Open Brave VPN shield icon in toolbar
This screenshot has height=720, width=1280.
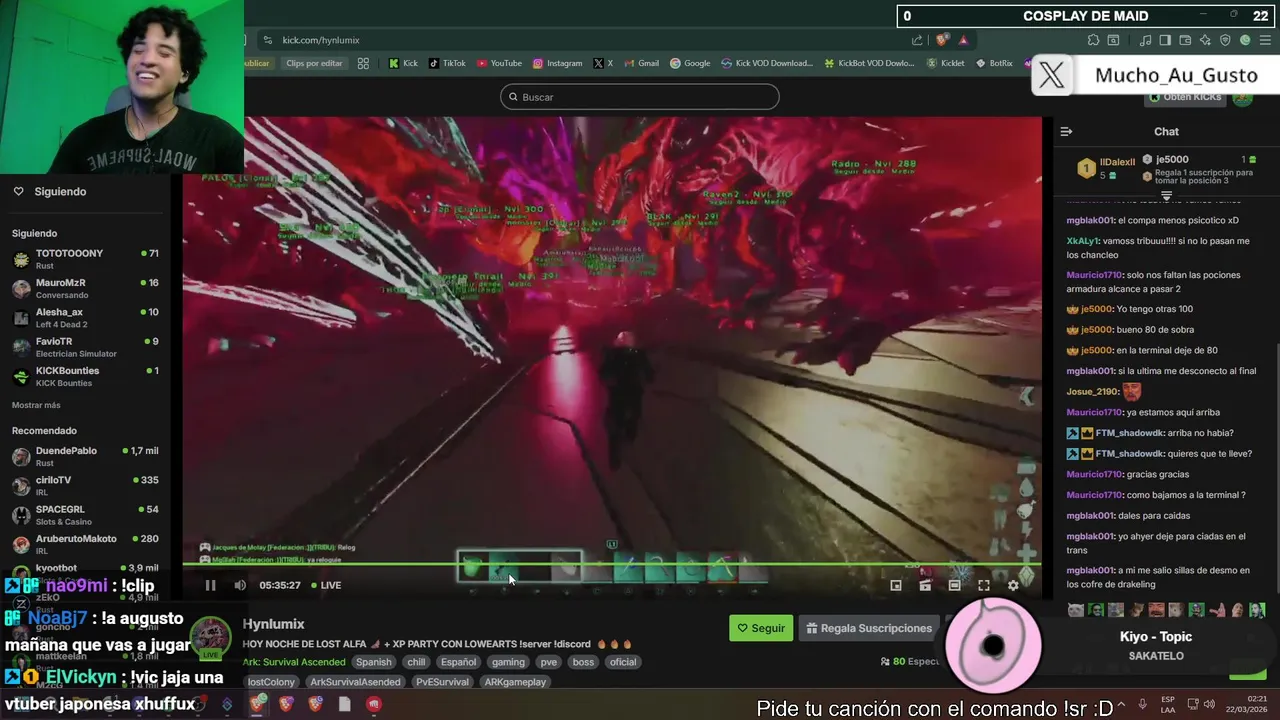click(x=1225, y=40)
